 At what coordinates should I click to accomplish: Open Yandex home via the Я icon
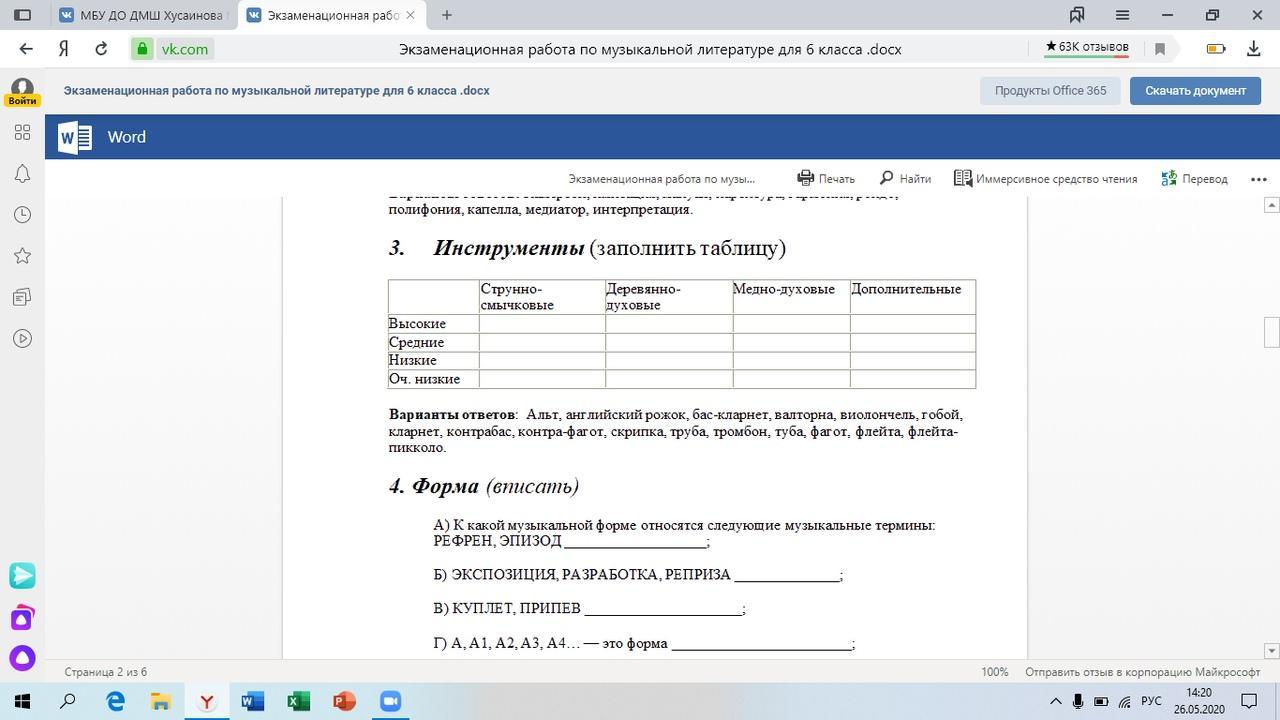coord(63,49)
